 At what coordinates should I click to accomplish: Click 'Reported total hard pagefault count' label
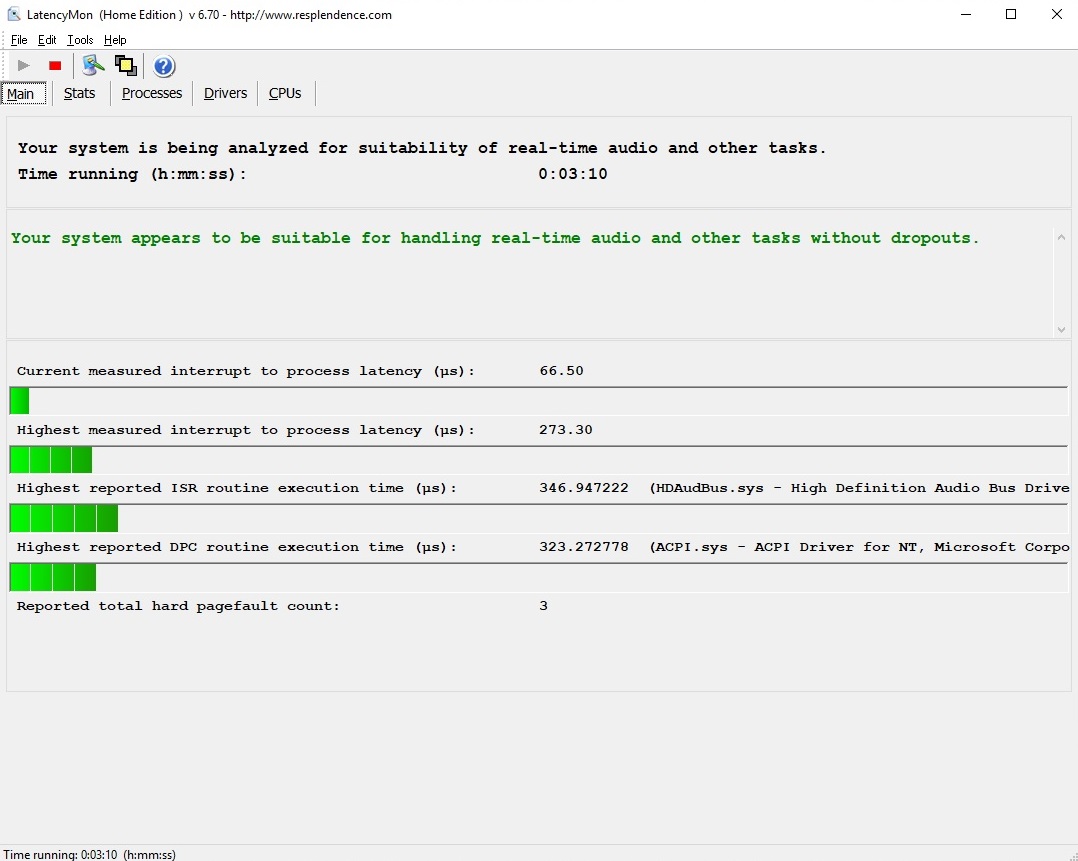pyautogui.click(x=178, y=606)
